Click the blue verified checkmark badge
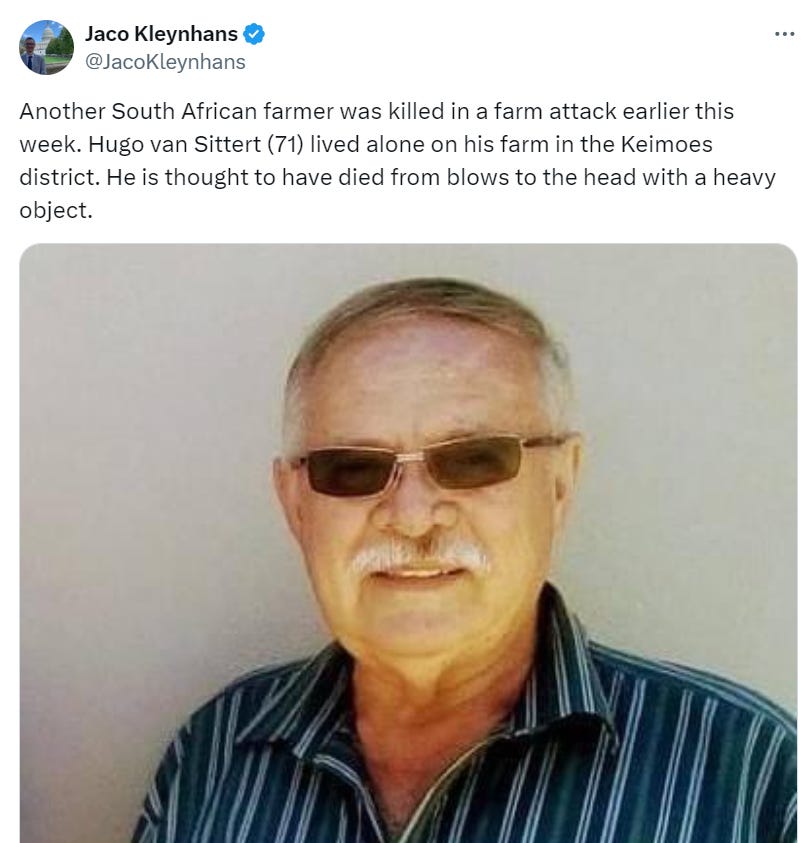Viewport: 810px width, 843px height. click(254, 34)
